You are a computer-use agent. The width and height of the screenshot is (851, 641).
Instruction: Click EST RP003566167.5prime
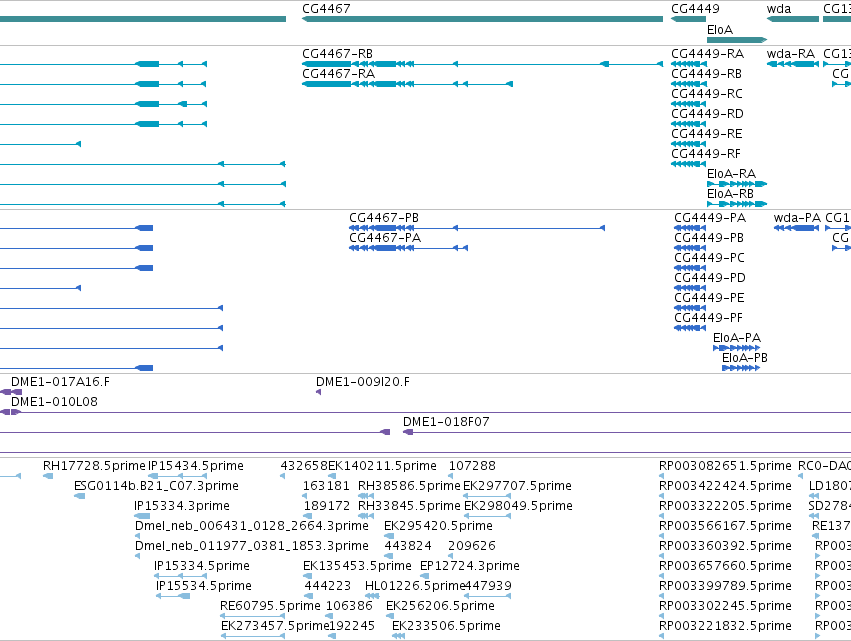(662, 536)
